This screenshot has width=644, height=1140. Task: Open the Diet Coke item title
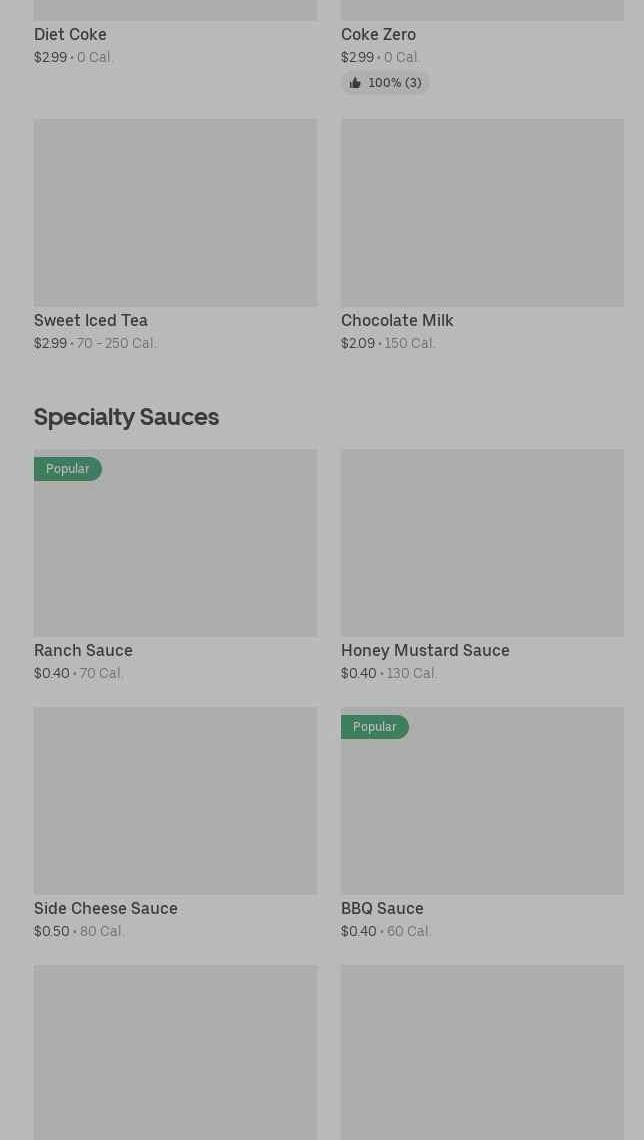point(70,35)
